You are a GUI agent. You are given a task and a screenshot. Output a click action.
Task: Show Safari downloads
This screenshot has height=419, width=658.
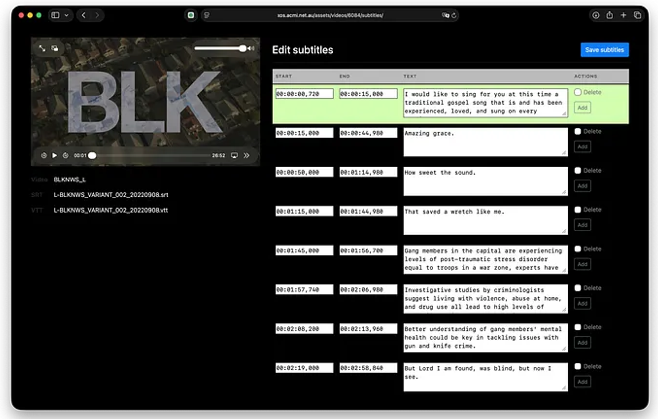click(x=595, y=15)
